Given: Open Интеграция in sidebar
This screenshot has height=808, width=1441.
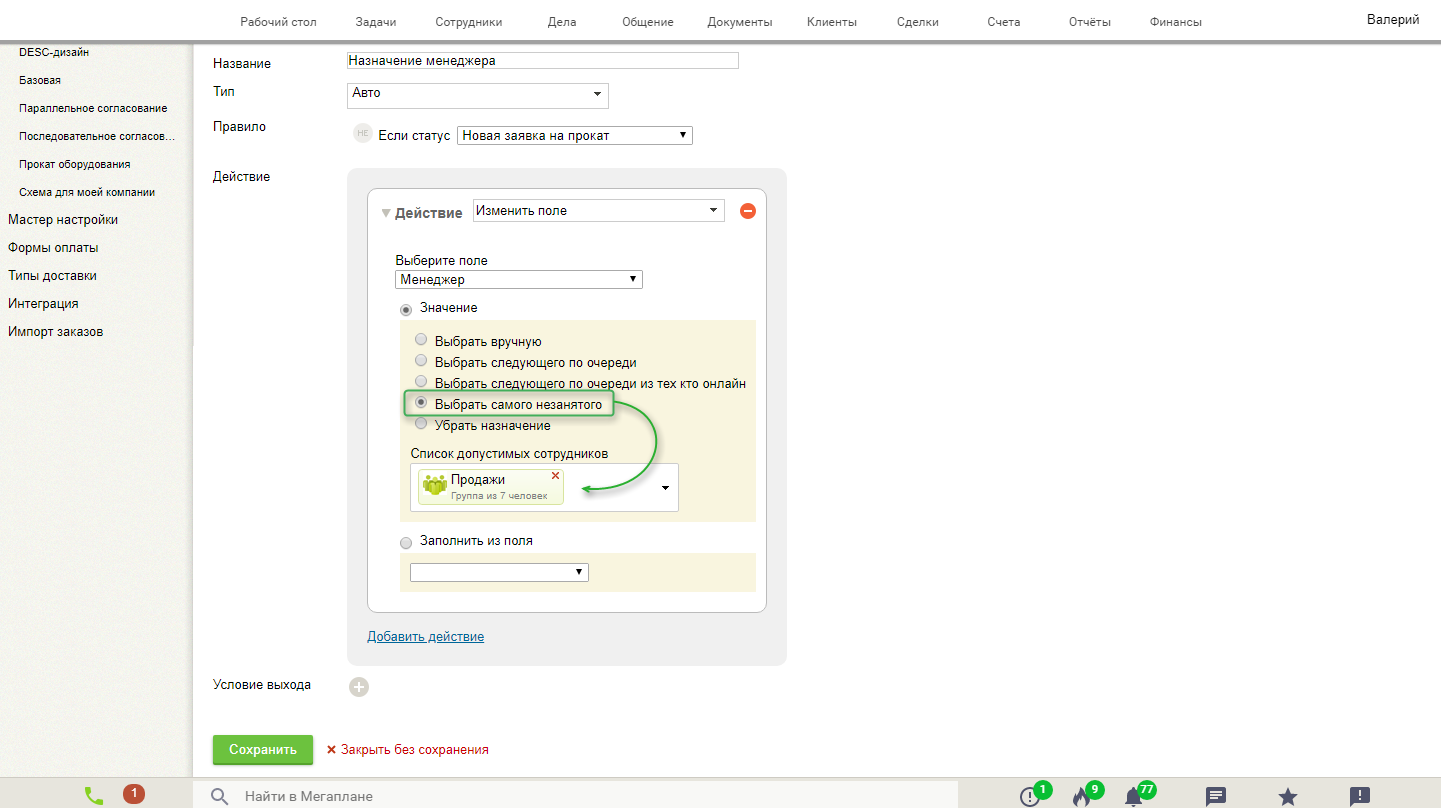Looking at the screenshot, I should click(43, 304).
